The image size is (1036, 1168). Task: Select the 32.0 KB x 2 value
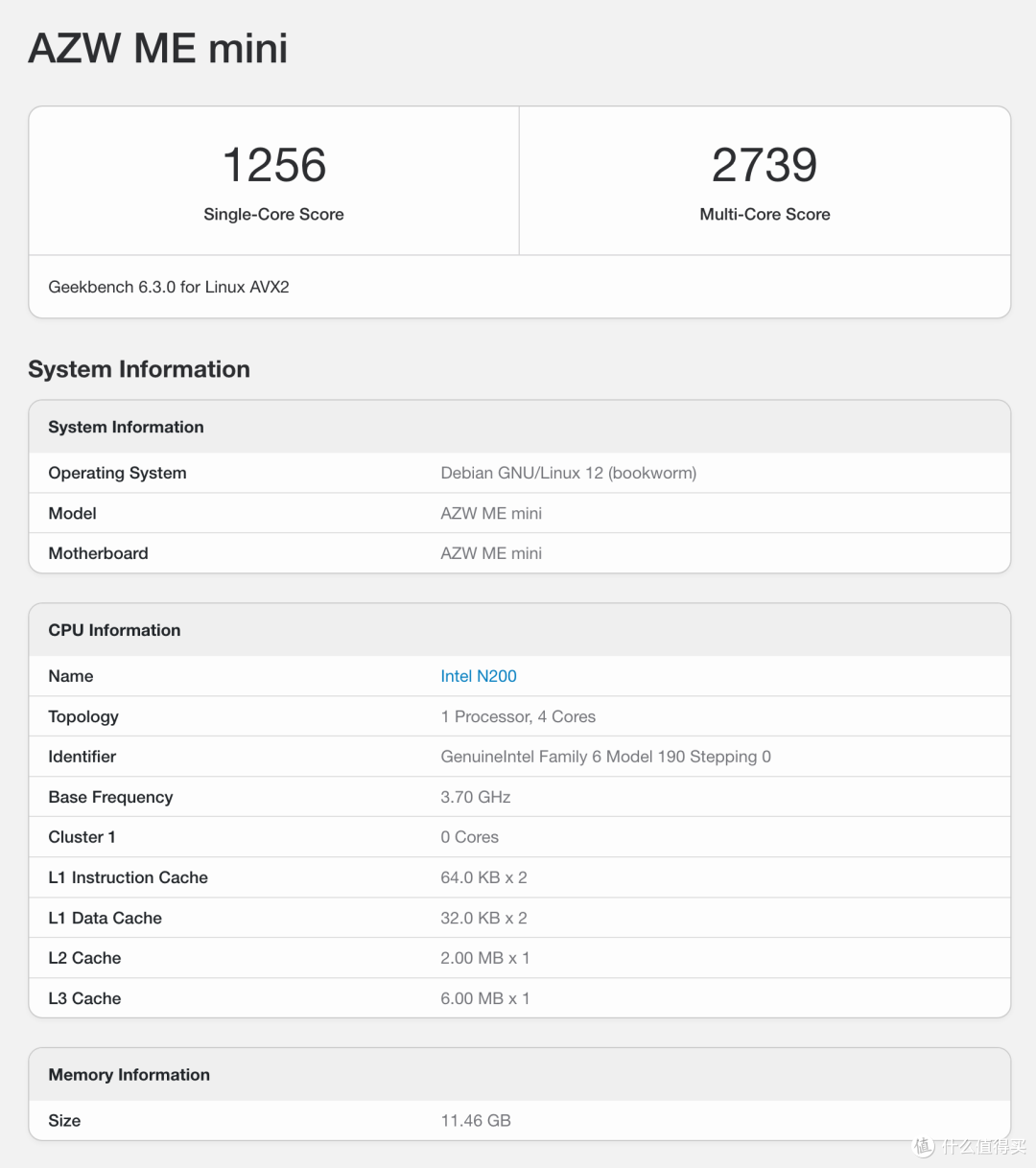click(x=483, y=918)
